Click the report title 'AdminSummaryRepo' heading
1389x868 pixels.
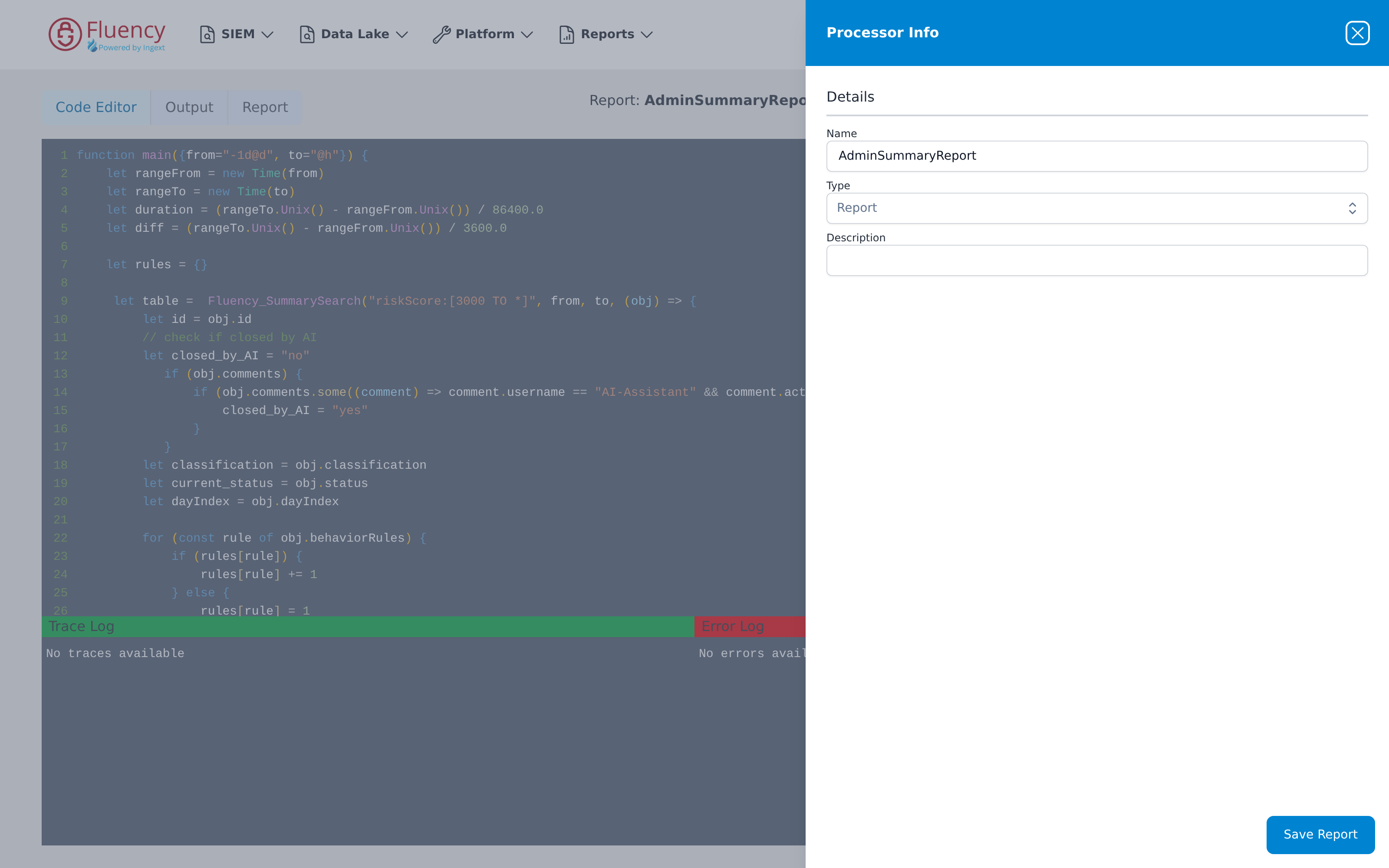[x=725, y=100]
